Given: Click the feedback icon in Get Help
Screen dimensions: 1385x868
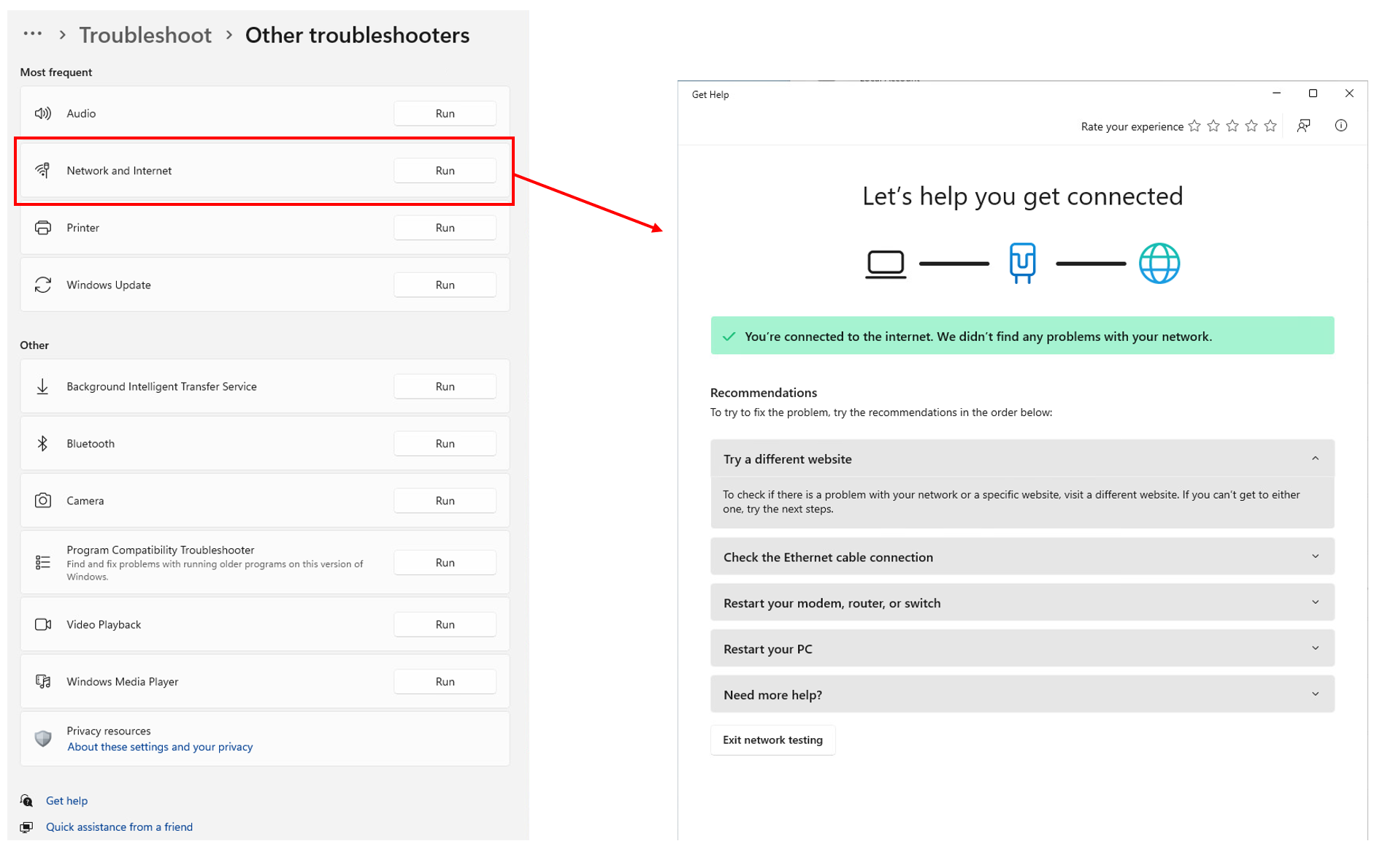Looking at the screenshot, I should click(x=1303, y=126).
